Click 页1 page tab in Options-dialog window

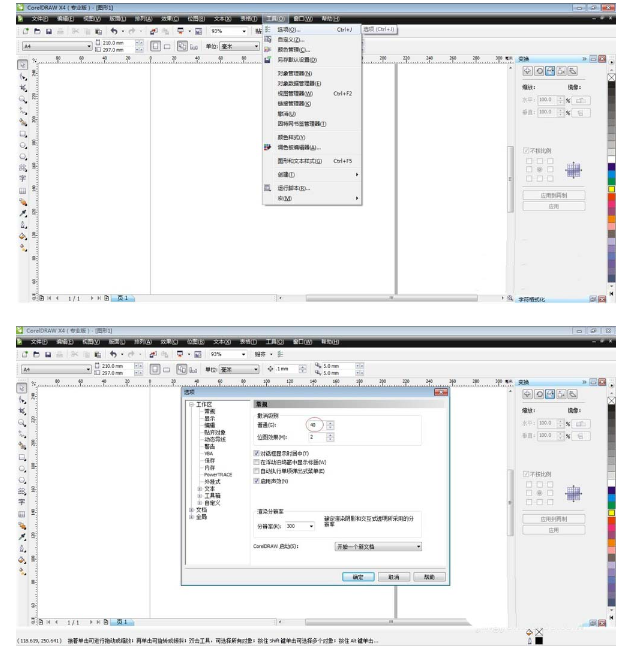(122, 622)
